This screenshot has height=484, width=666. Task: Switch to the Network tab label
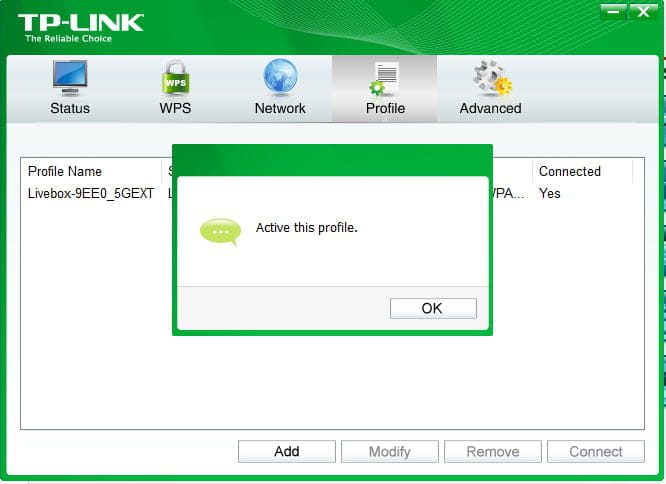point(280,108)
